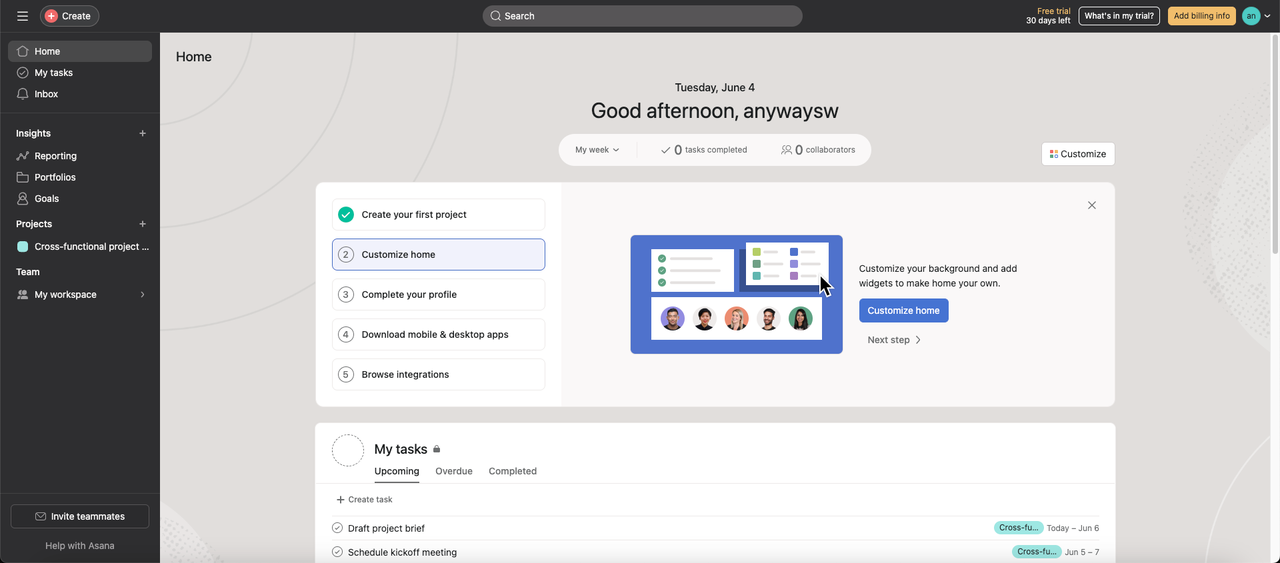Click the My tasks checkmark icon in sidebar
This screenshot has height=563, width=1280.
pos(23,73)
